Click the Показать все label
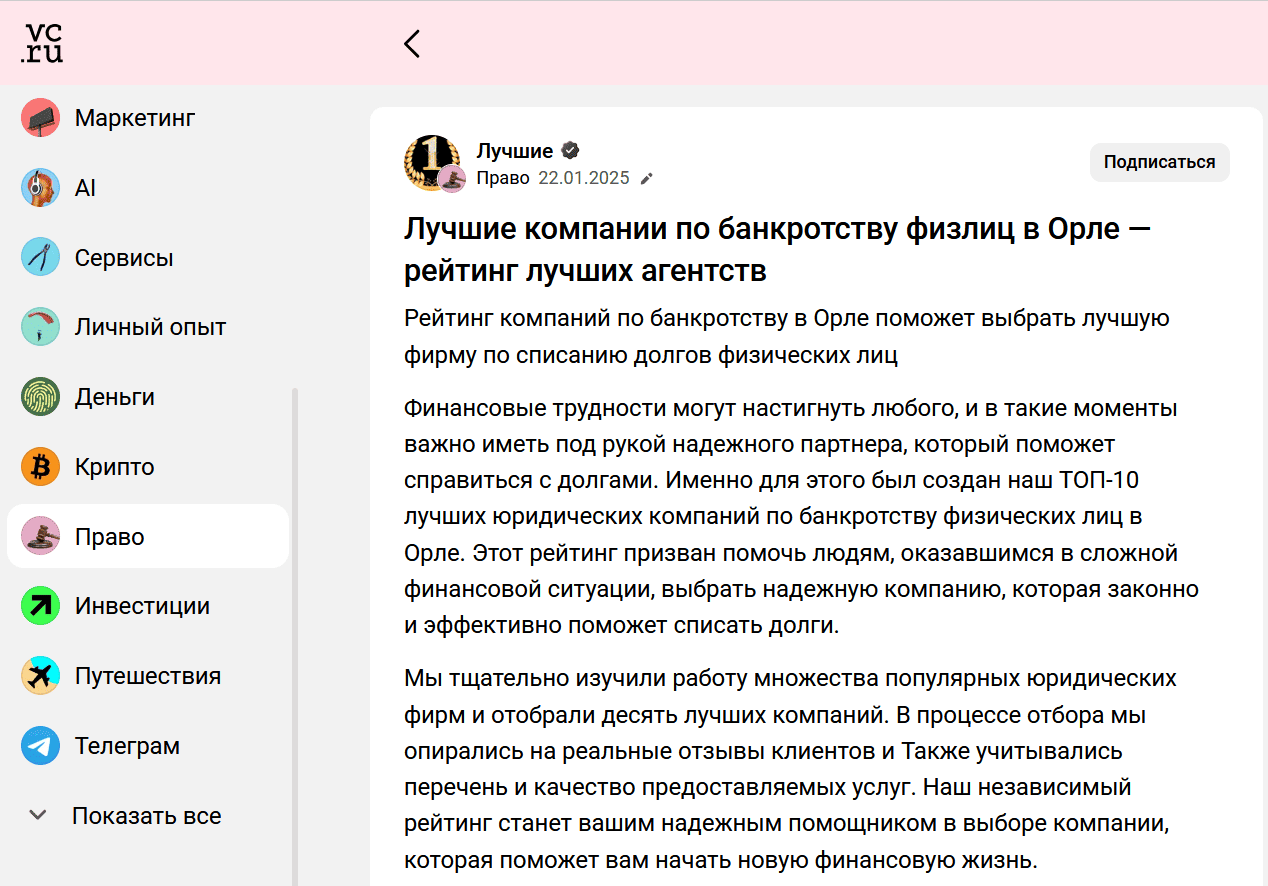 (147, 816)
